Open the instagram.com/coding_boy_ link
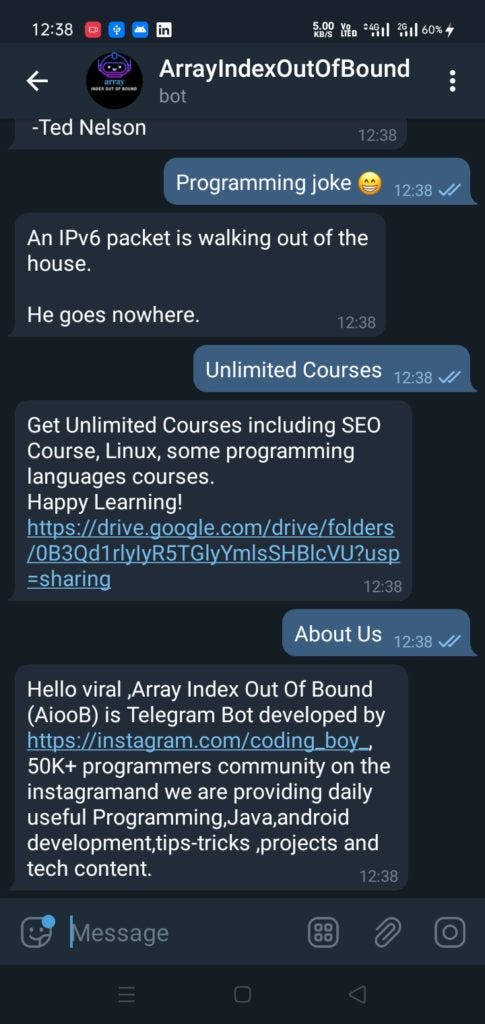Image resolution: width=485 pixels, height=1024 pixels. [199, 741]
